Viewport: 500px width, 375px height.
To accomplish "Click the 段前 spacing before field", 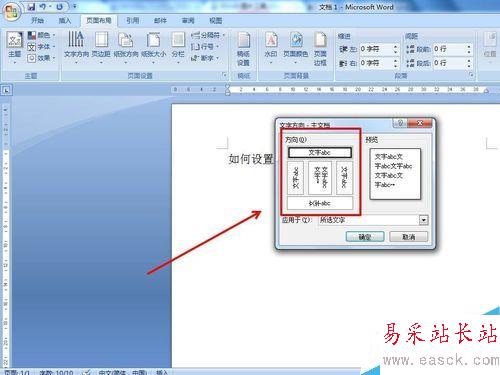I will 449,49.
